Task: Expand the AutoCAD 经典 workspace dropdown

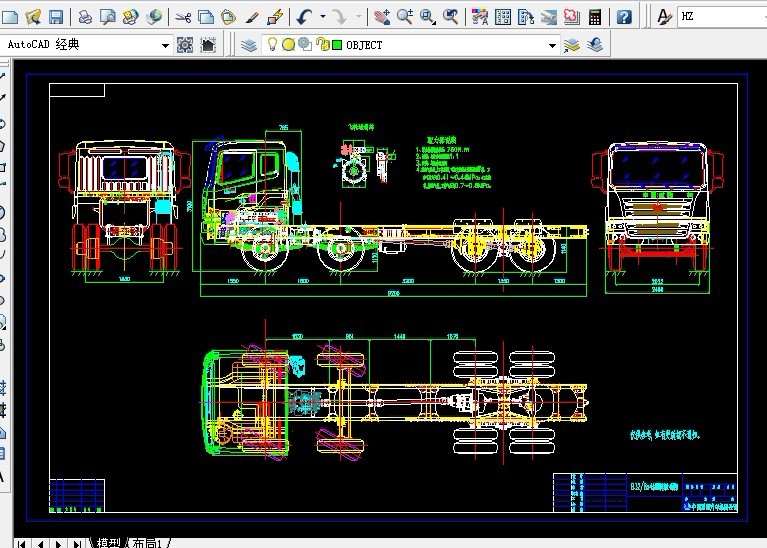Action: [x=165, y=45]
